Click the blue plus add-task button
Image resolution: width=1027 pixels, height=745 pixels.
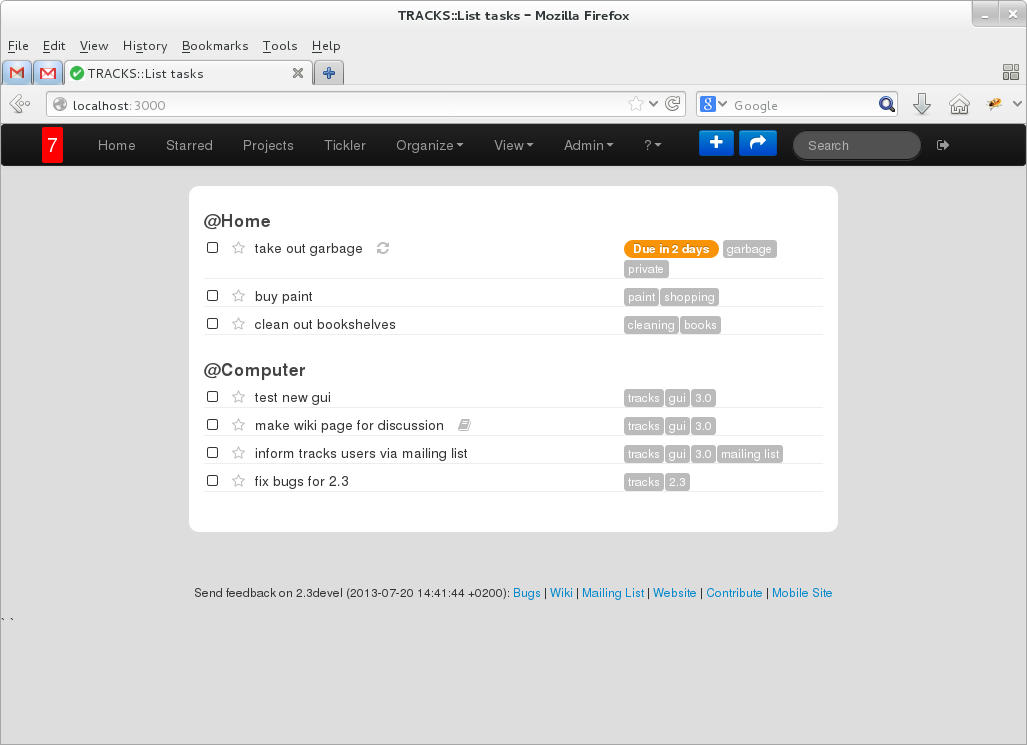coord(716,143)
